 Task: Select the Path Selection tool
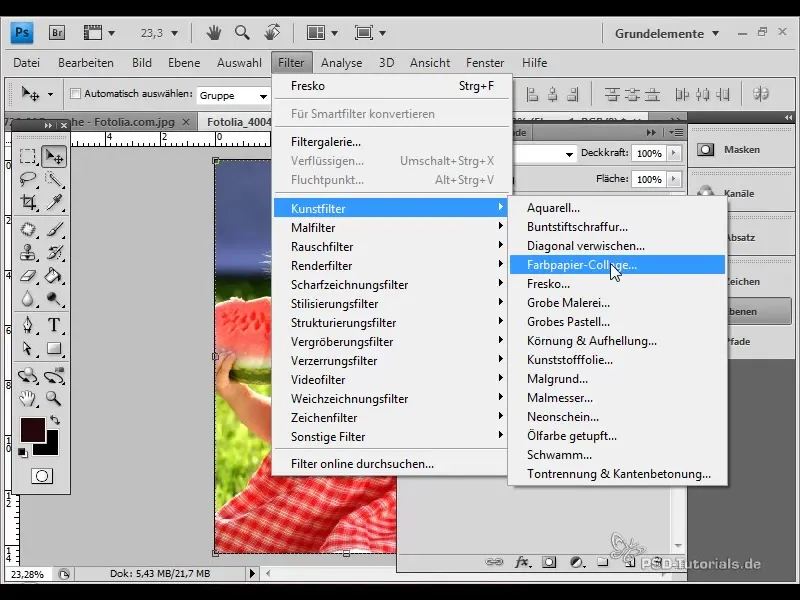point(28,348)
